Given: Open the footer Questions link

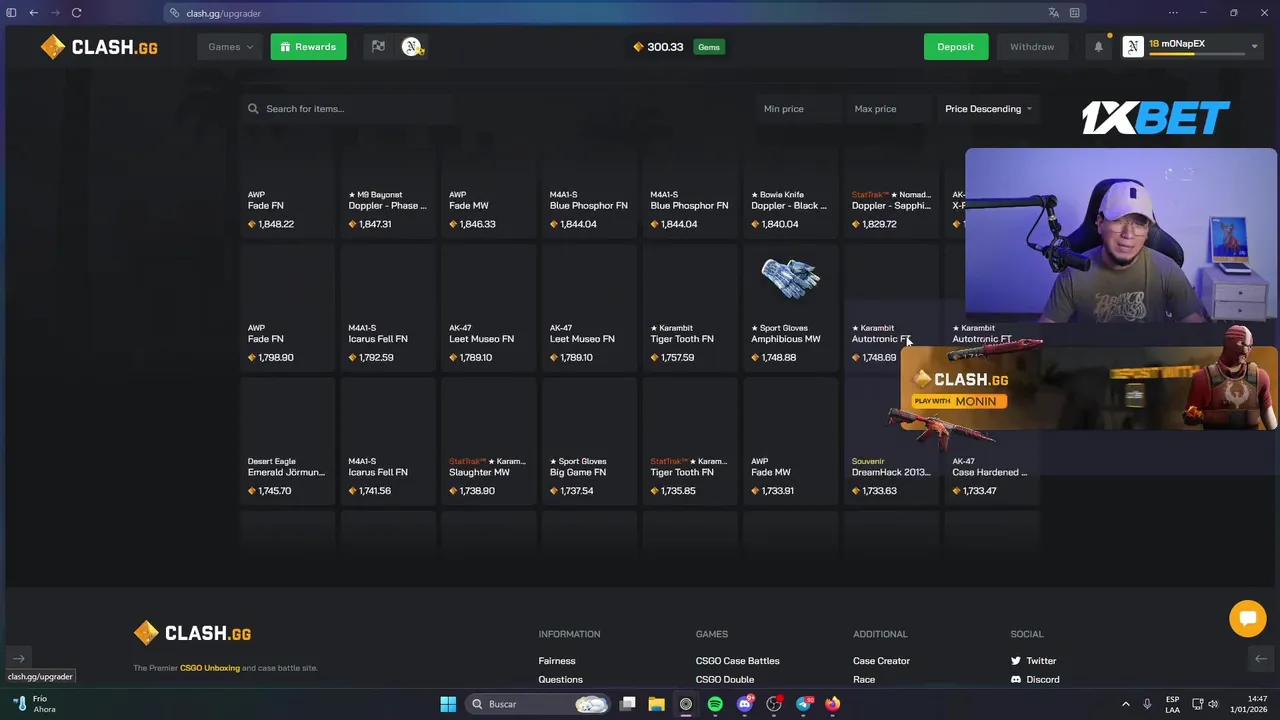Looking at the screenshot, I should pos(560,680).
